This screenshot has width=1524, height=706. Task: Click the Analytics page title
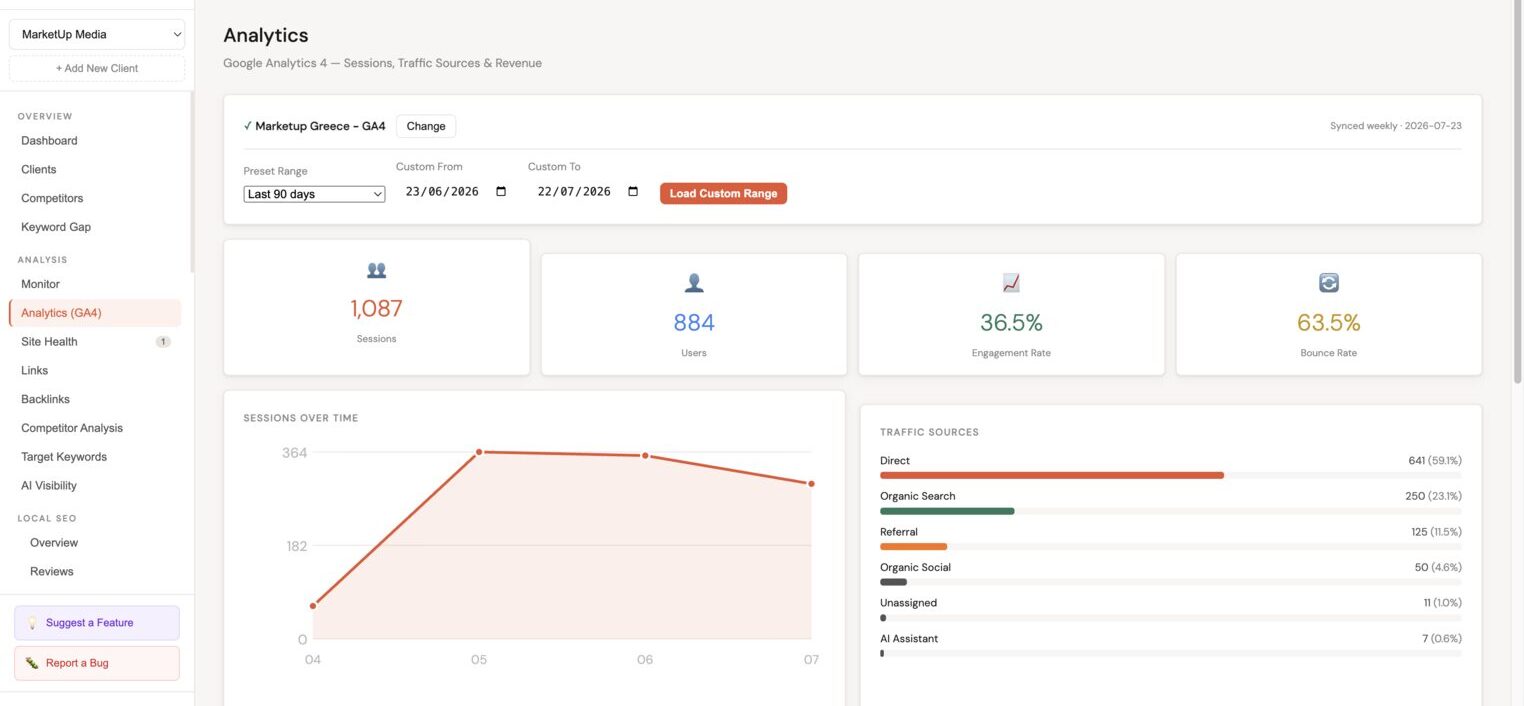click(x=266, y=35)
